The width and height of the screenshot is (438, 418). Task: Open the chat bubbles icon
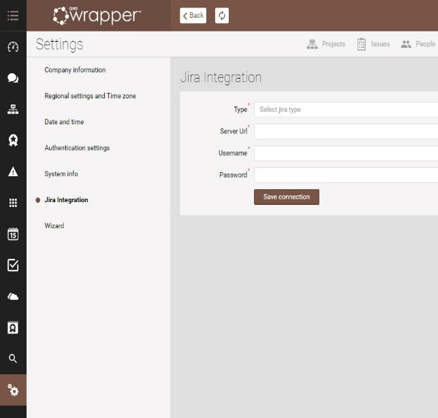[x=13, y=78]
